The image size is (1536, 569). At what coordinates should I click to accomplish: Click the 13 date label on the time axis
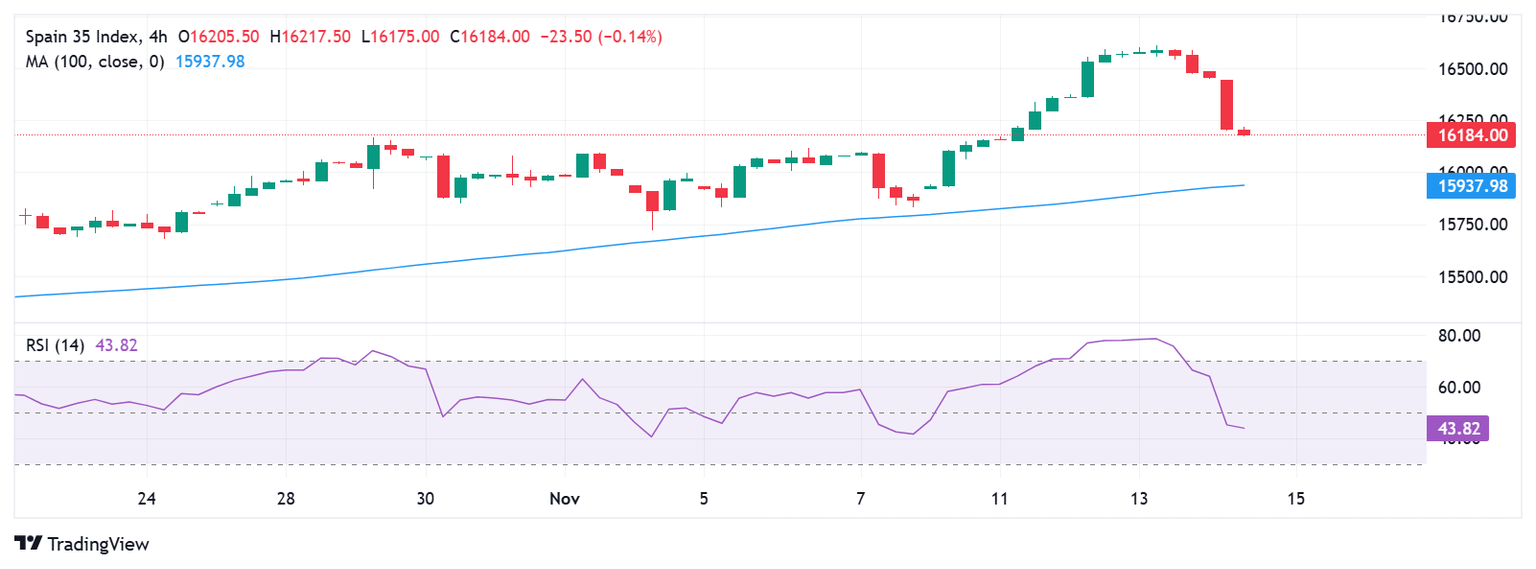coord(1139,498)
